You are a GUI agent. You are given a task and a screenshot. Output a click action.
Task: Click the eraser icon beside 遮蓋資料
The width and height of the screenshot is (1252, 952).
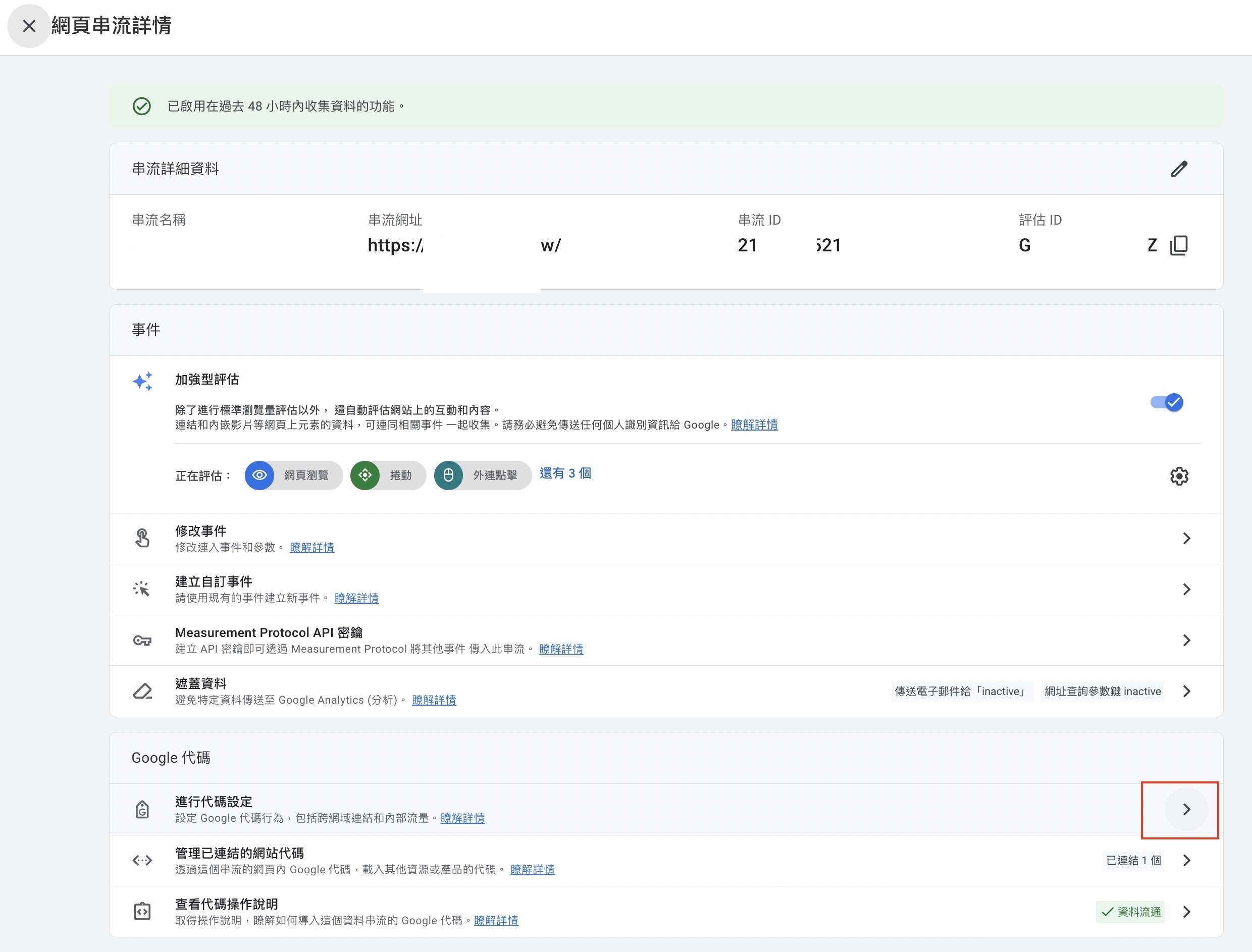coord(142,692)
